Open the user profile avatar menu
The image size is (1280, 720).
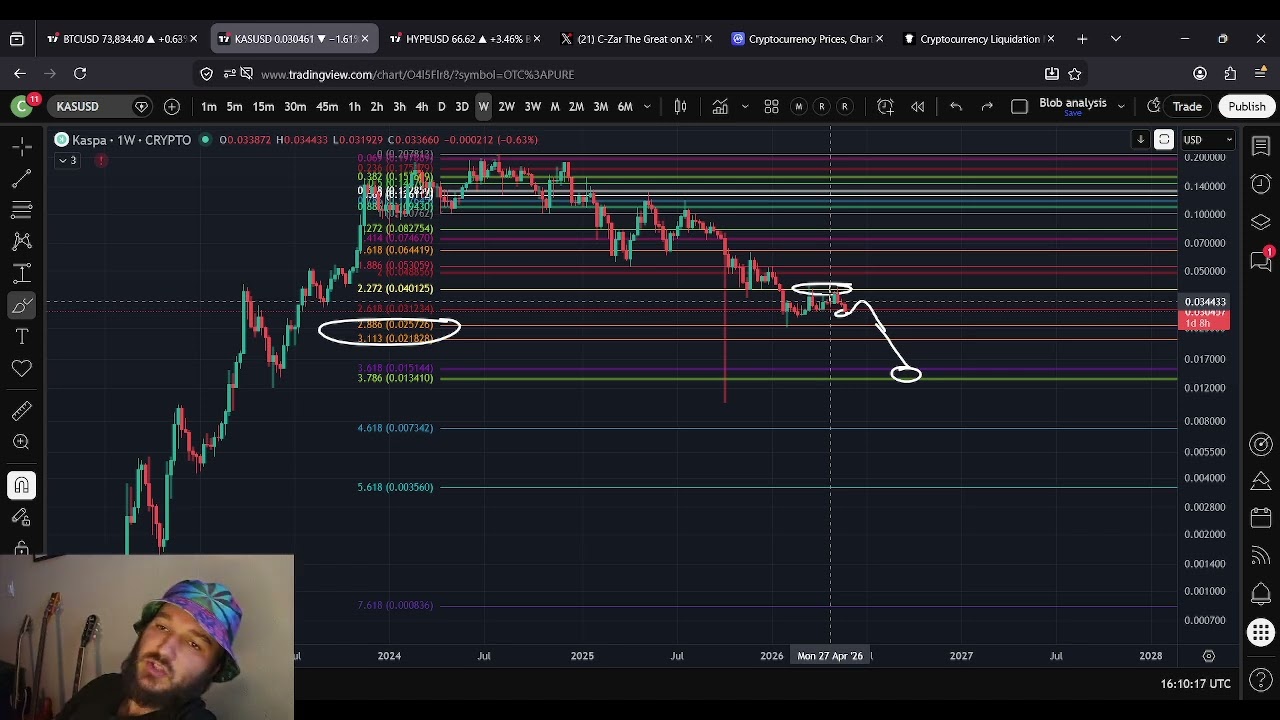pyautogui.click(x=21, y=106)
